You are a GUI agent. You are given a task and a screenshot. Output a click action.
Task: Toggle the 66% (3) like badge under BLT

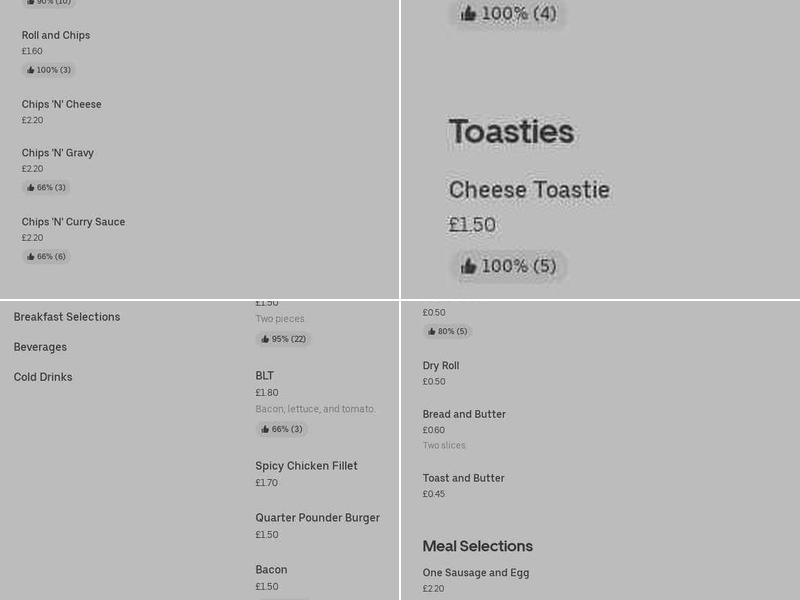[x=281, y=429]
